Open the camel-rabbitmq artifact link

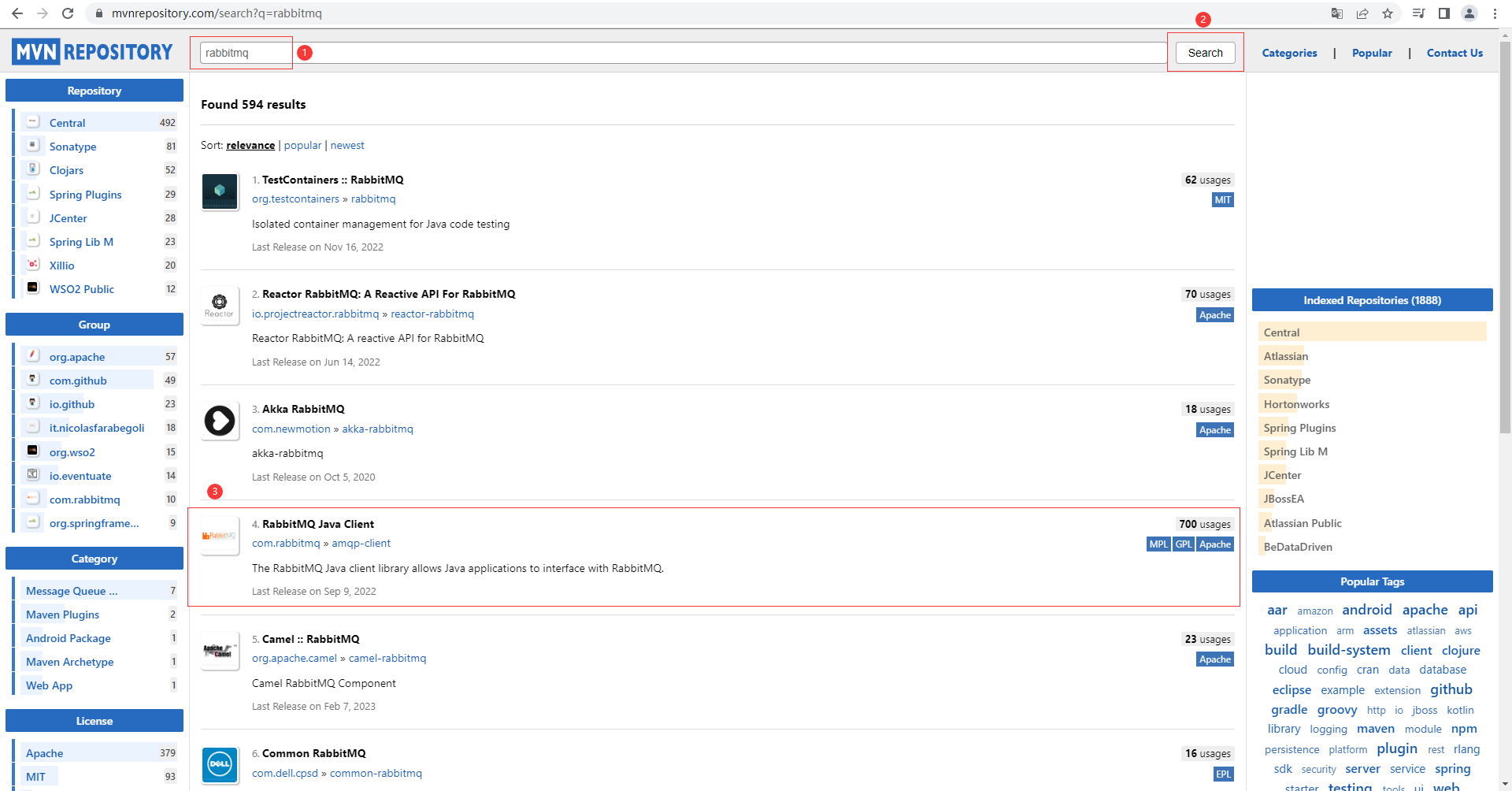pyautogui.click(x=387, y=658)
